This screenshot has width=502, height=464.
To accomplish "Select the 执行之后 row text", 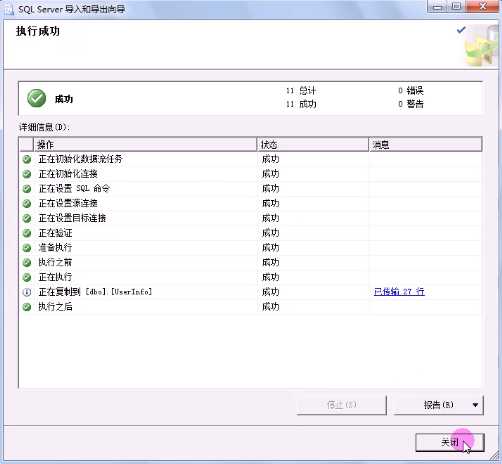I will tap(55, 306).
